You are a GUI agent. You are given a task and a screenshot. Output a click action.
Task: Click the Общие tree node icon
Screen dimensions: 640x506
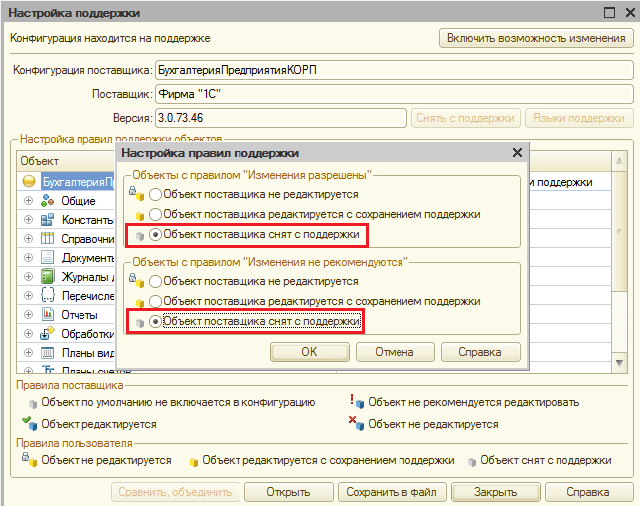coord(47,201)
